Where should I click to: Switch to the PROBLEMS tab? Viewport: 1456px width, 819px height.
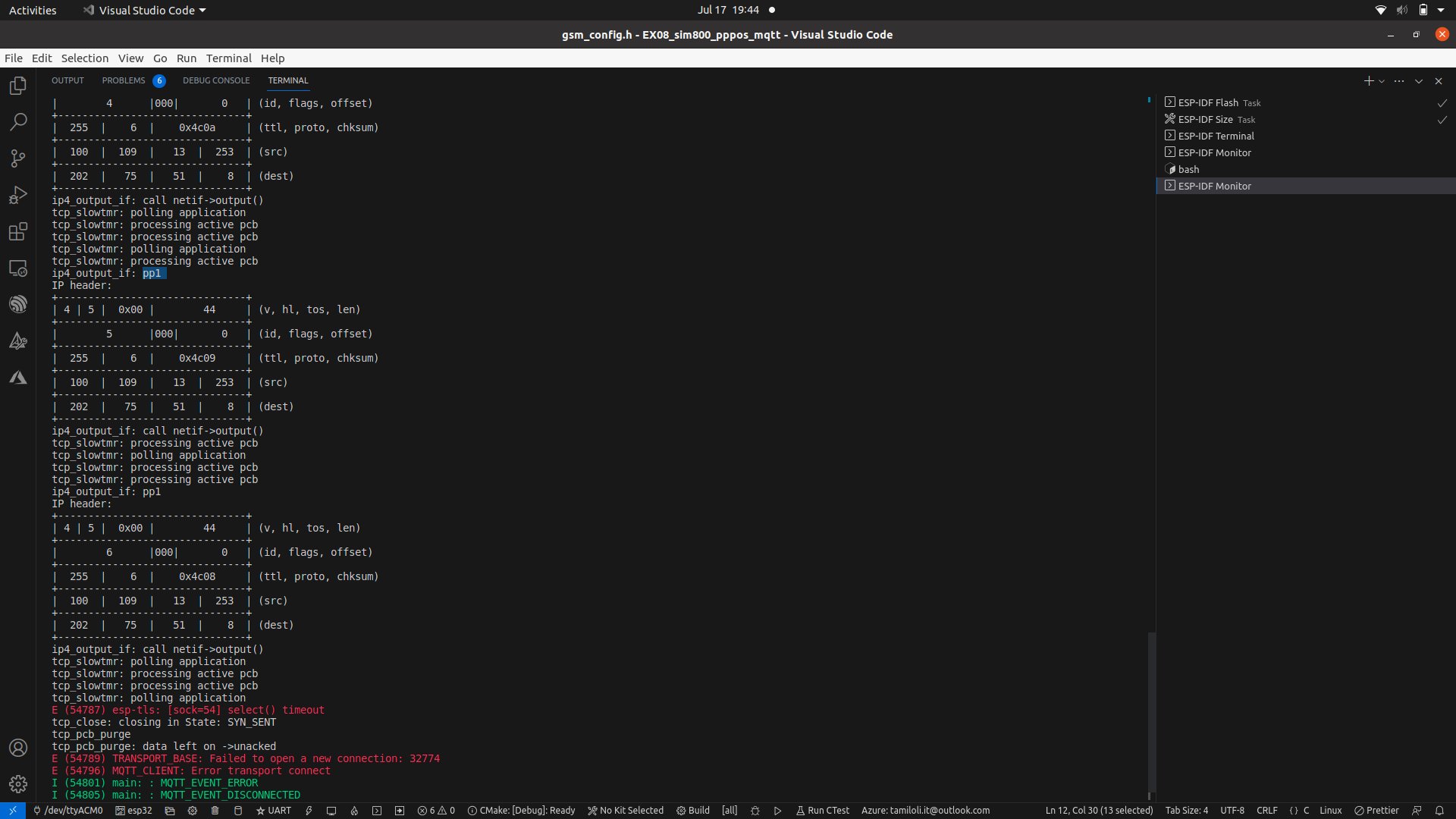pyautogui.click(x=123, y=80)
